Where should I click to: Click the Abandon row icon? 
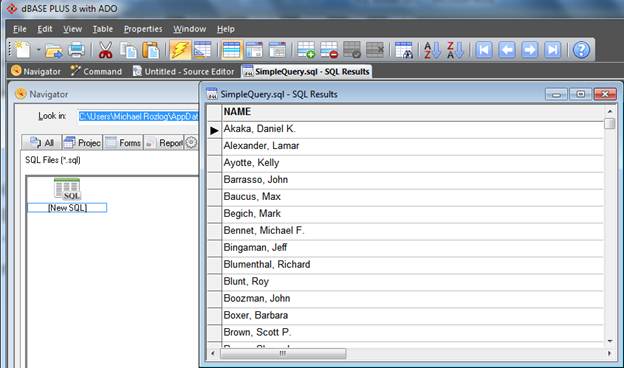coord(375,50)
